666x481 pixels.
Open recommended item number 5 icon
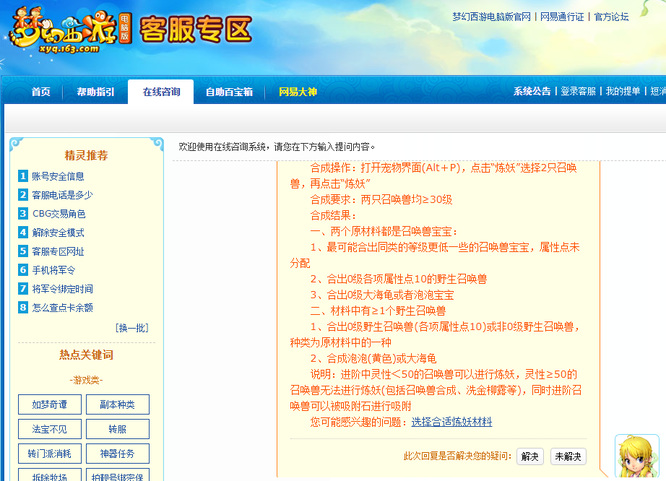click(23, 251)
